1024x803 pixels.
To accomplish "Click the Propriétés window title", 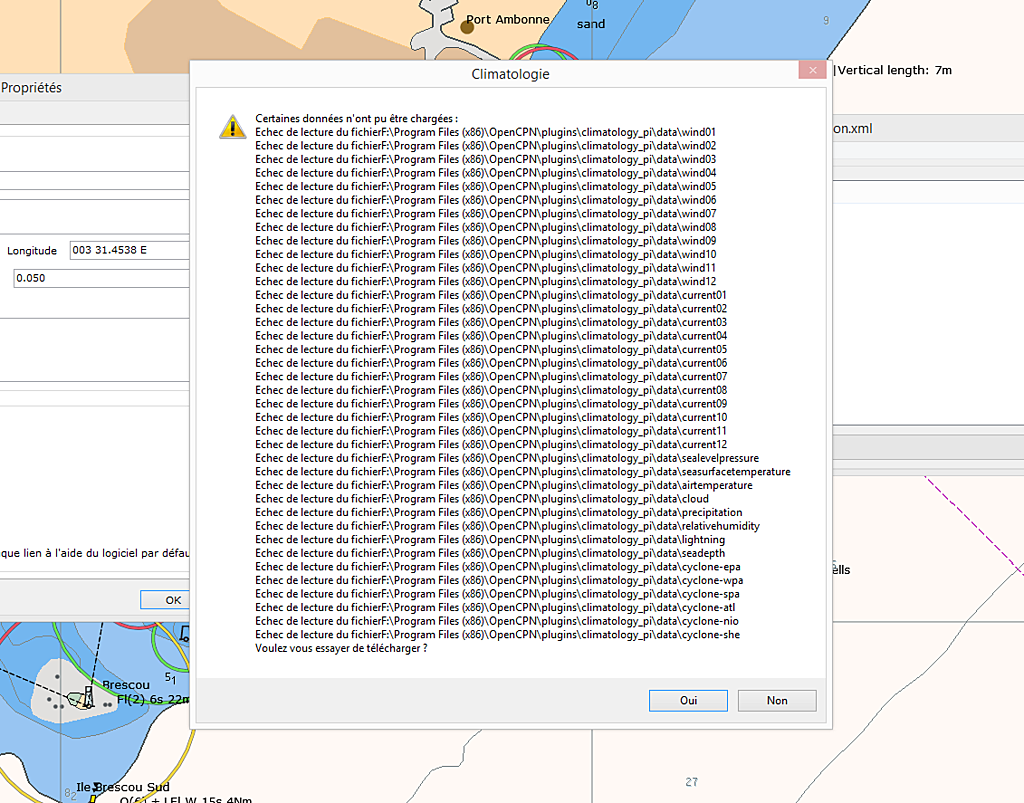I will click(31, 87).
